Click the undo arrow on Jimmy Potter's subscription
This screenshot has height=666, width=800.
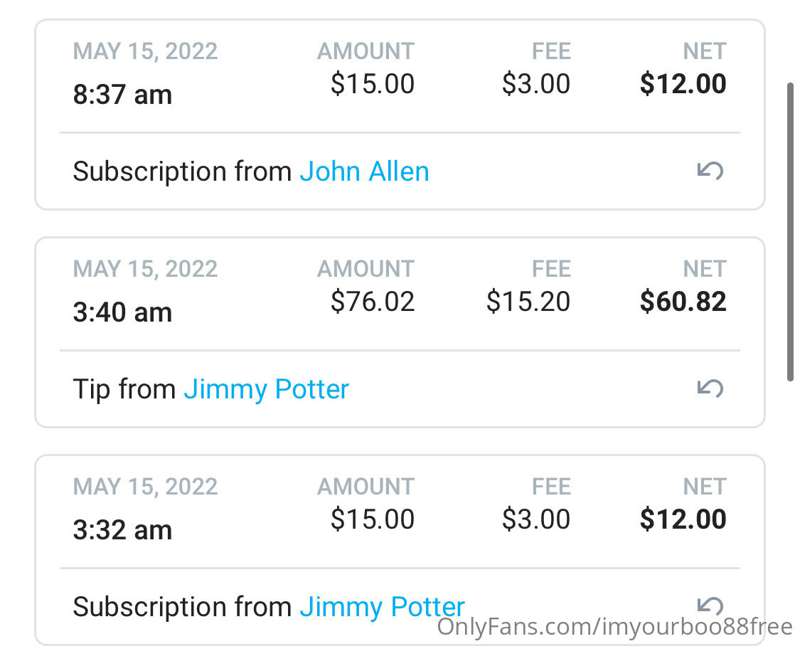coord(710,605)
